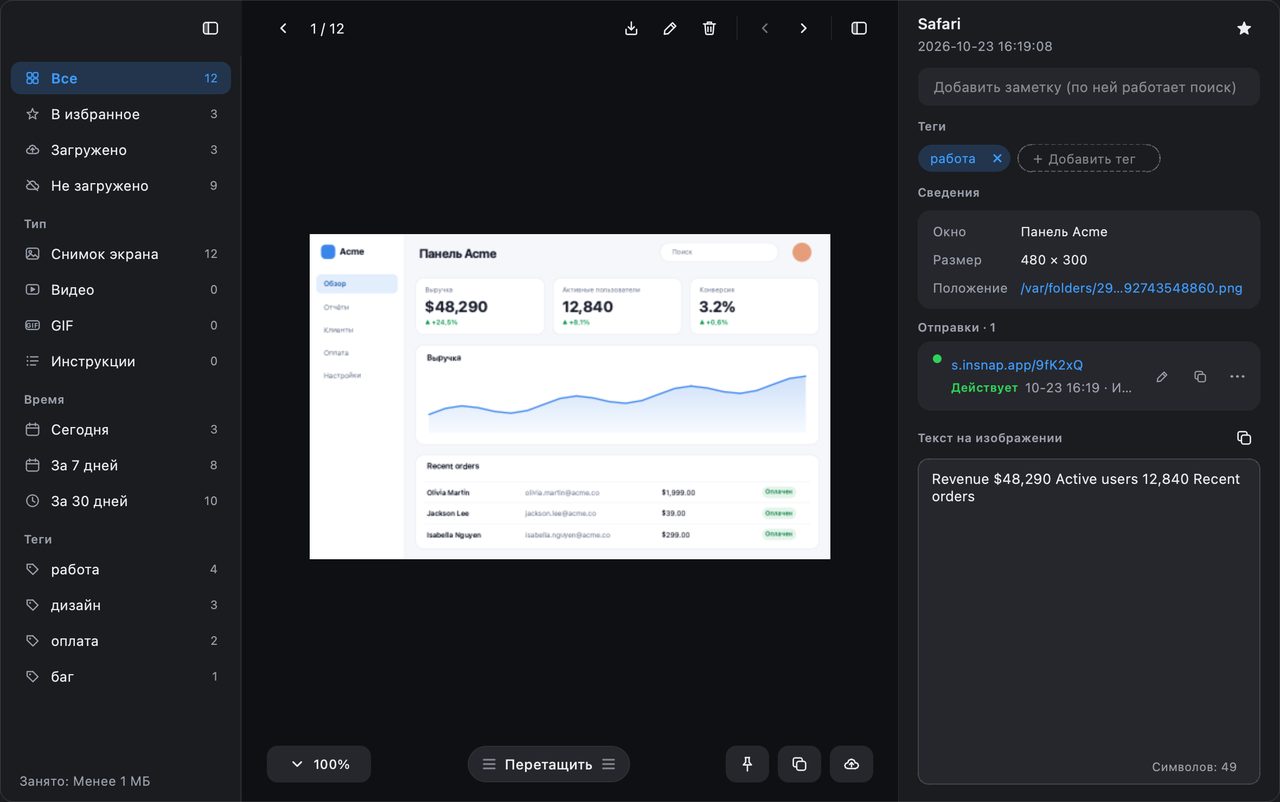
Task: Filter by the "работа" tag in sidebar
Action: tap(121, 570)
